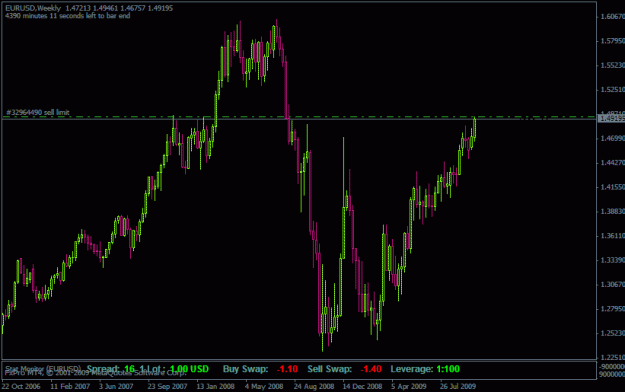Click the 1.3611 price axis label
The width and height of the screenshot is (625, 392).
point(612,236)
